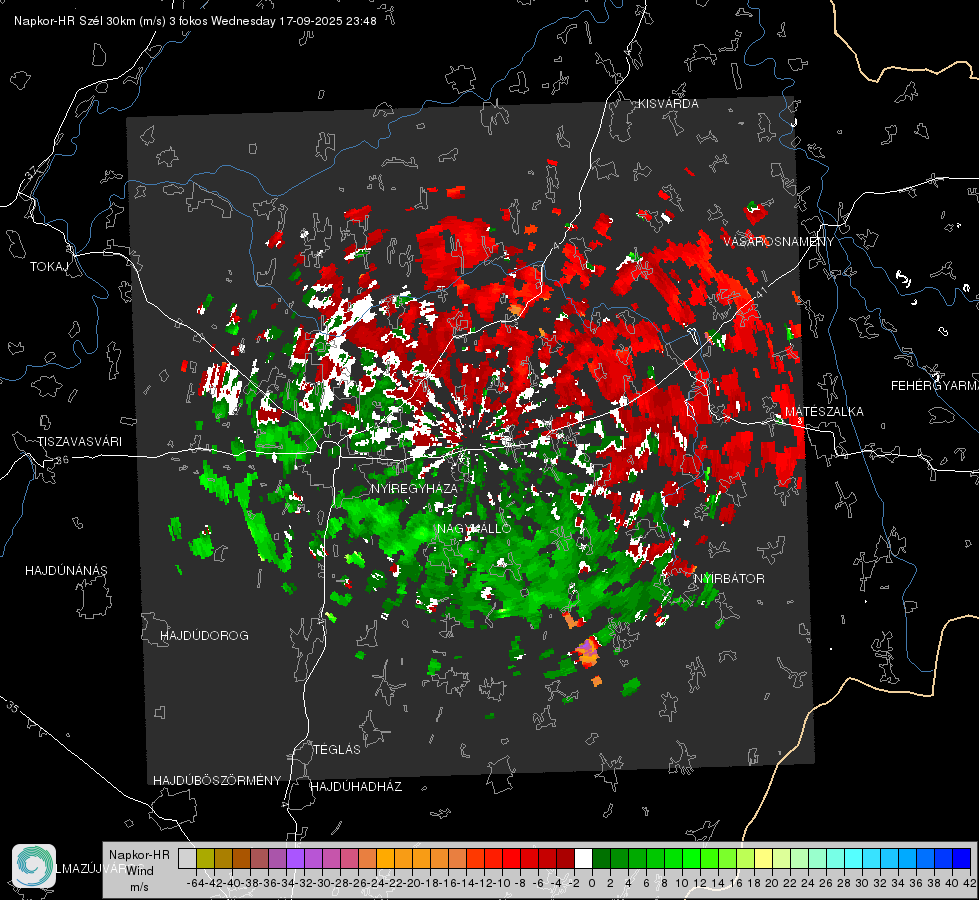Click the swirl logo icon at bottom-left
Image resolution: width=979 pixels, height=900 pixels.
coord(34,866)
